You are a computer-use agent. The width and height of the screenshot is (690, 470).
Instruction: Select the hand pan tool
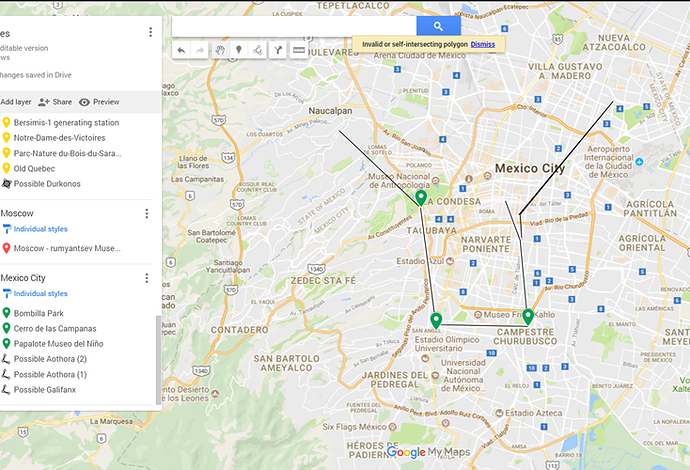(x=220, y=49)
